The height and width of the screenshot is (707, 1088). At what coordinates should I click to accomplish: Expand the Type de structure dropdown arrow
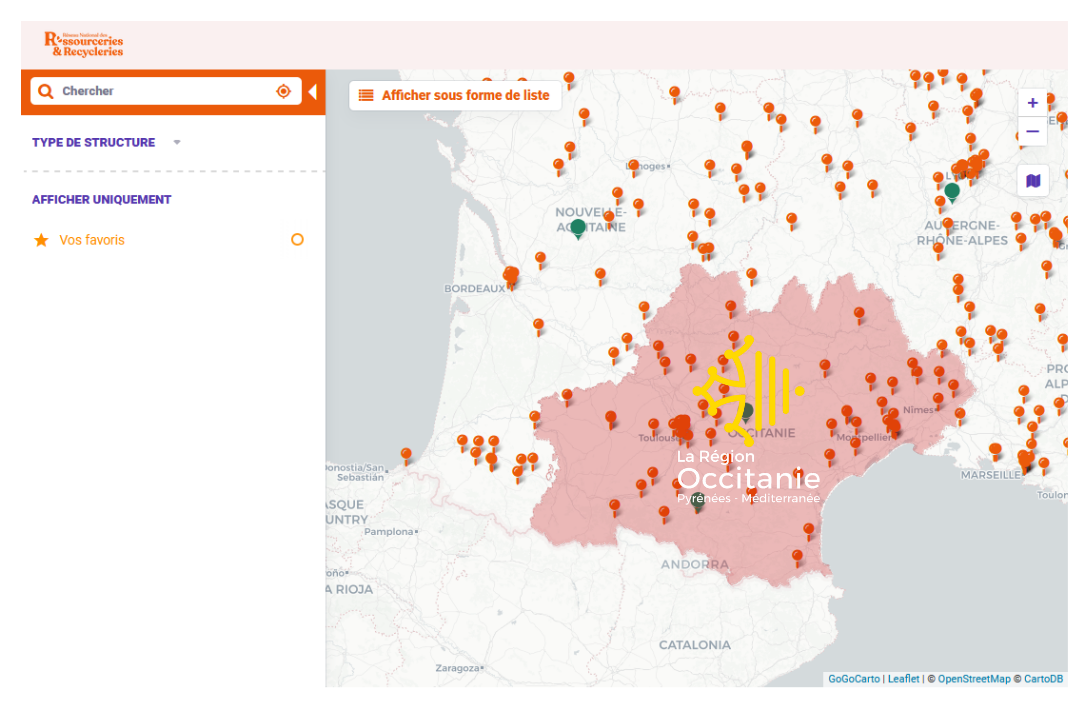coord(177,142)
